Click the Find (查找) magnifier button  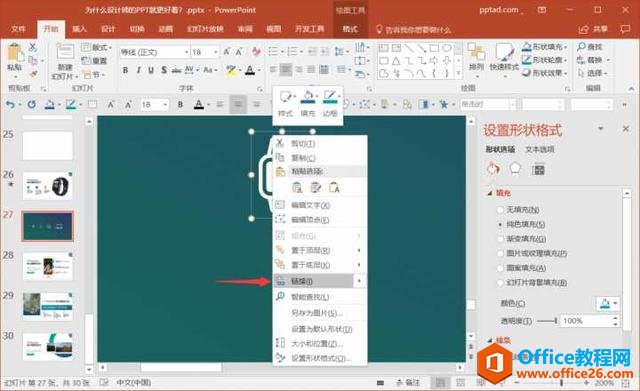pyautogui.click(x=590, y=47)
